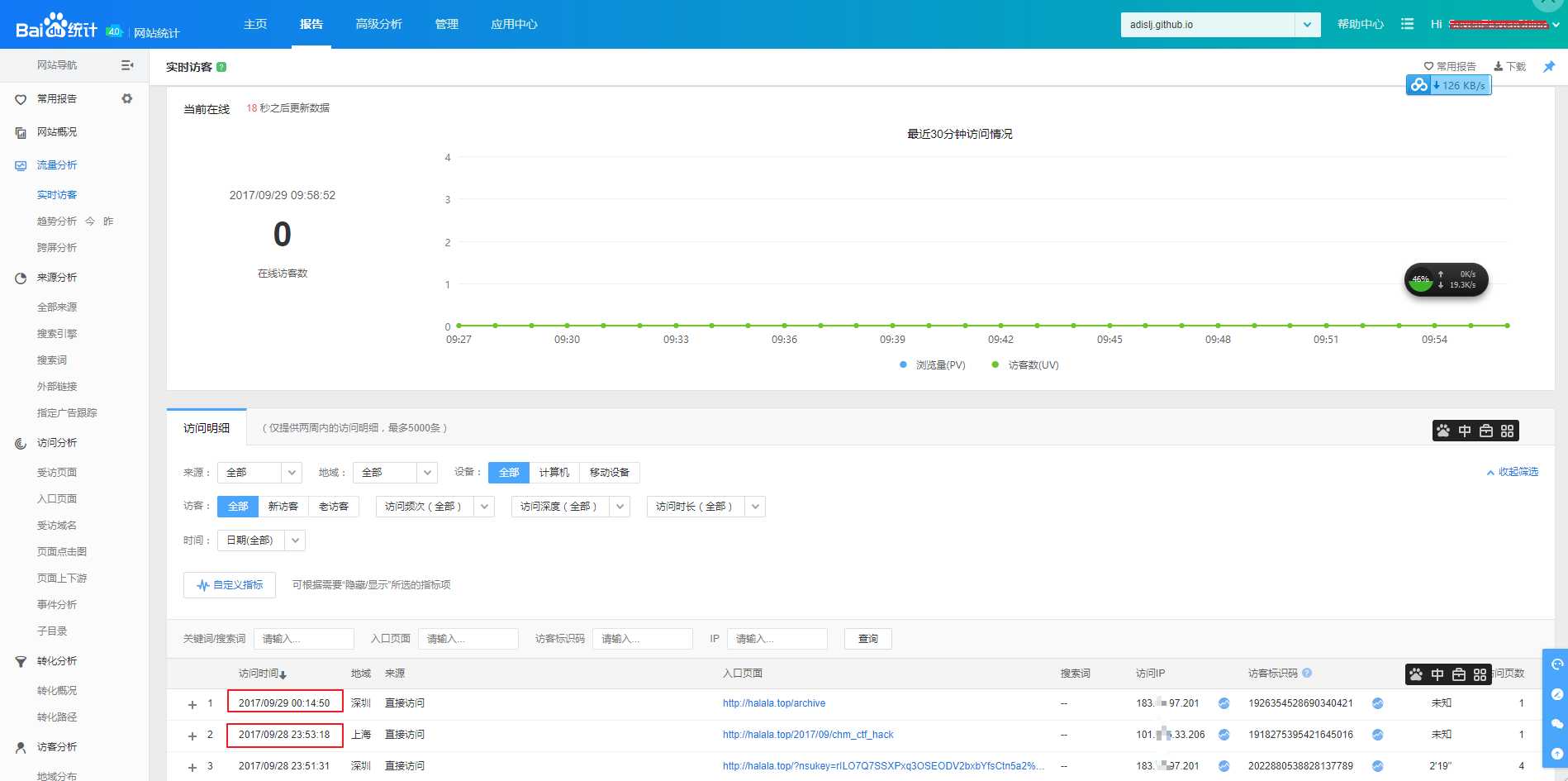Open the site selector dropdown adislj.github.io
Image resolution: width=1568 pixels, height=781 pixels.
[1220, 25]
